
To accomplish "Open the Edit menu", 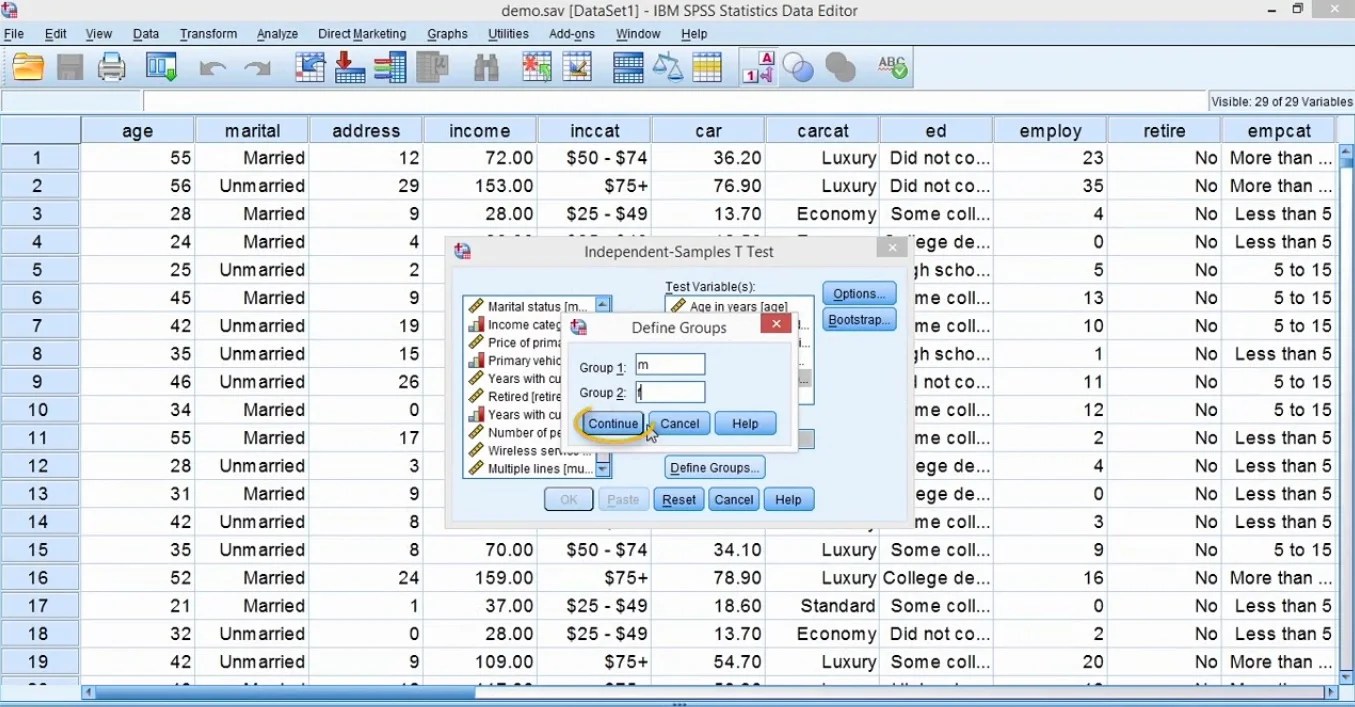I will click(x=56, y=34).
